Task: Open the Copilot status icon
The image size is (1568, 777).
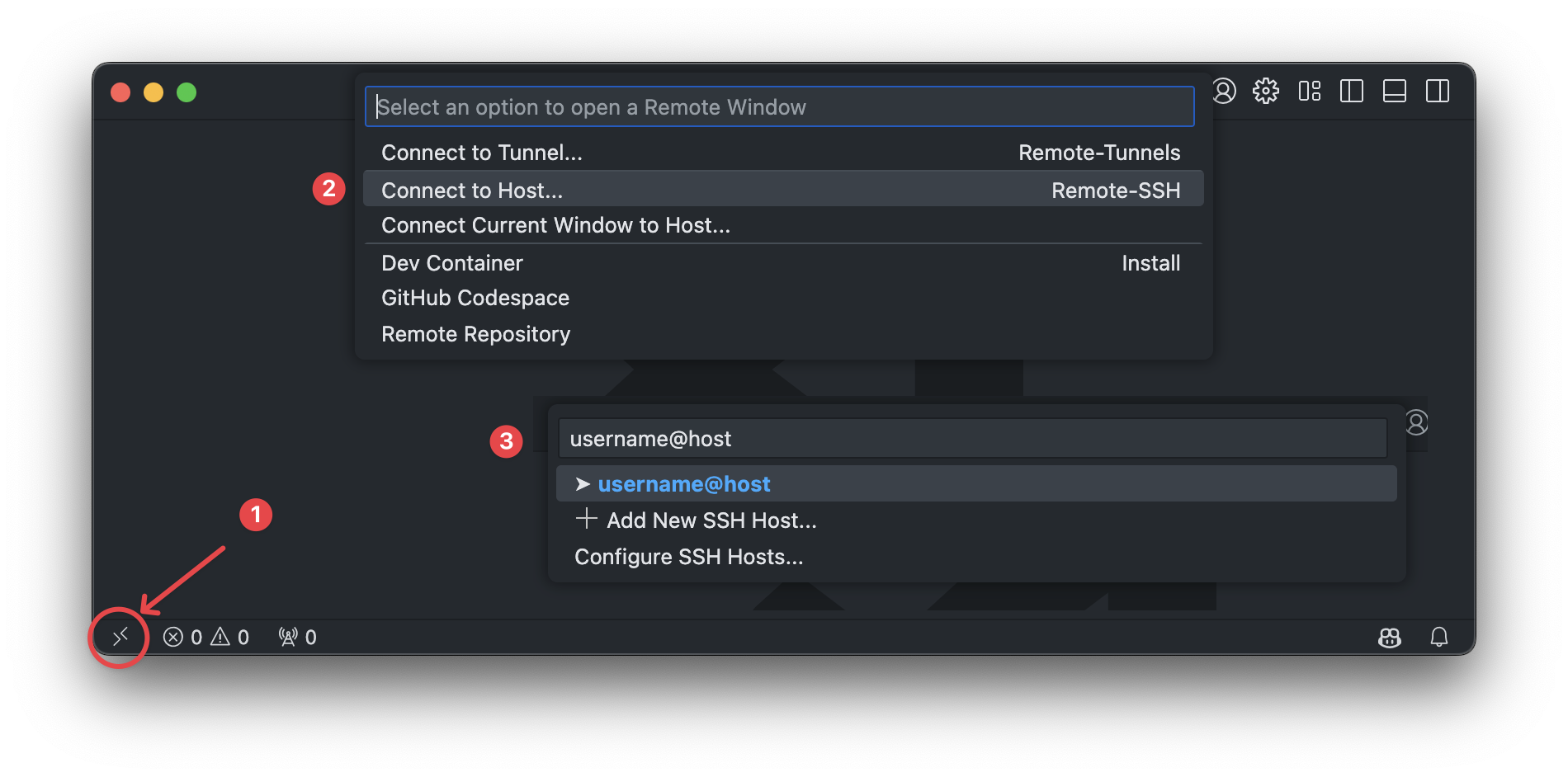Action: (1390, 638)
